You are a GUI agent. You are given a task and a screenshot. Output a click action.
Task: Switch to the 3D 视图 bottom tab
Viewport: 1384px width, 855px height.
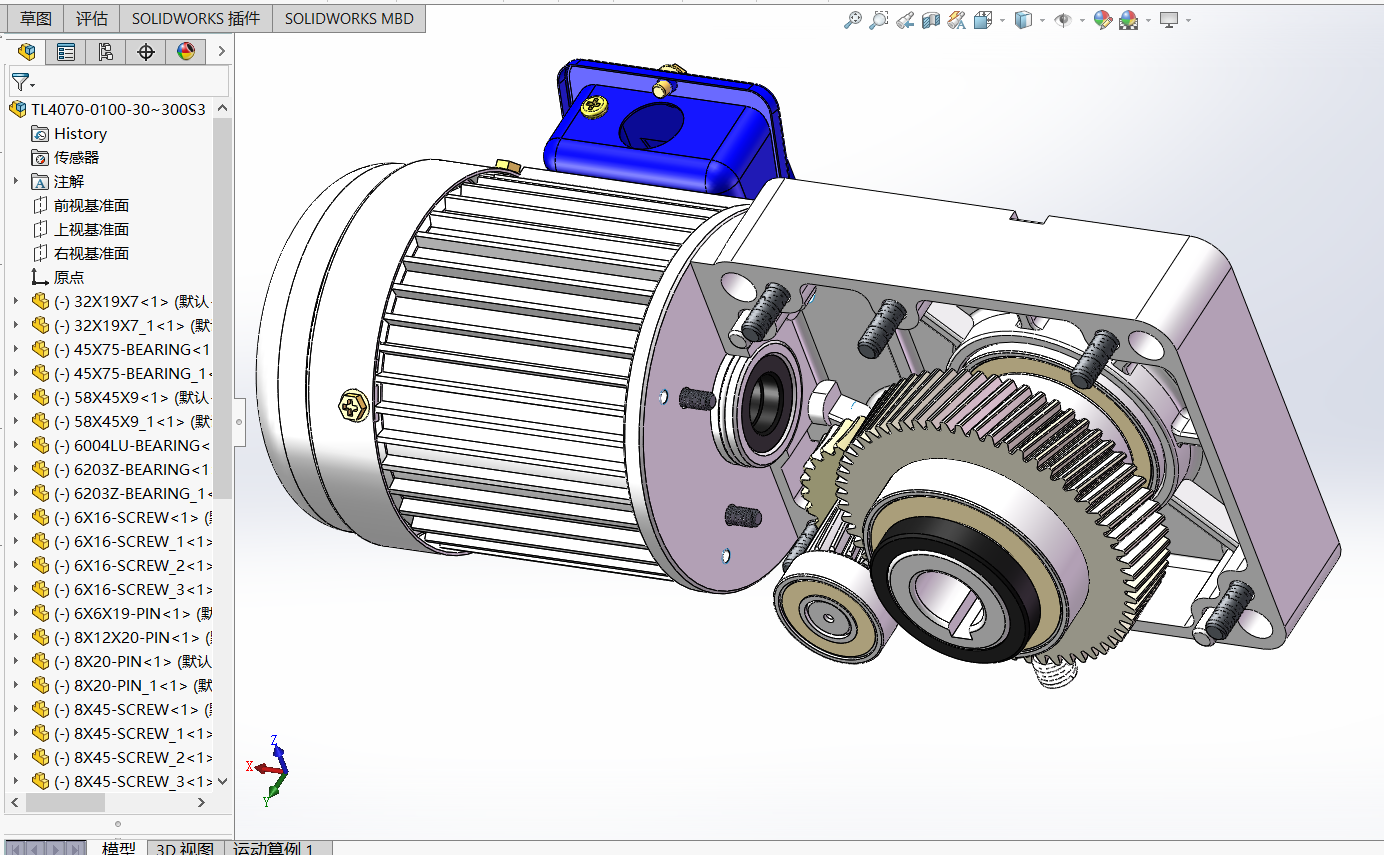[x=185, y=848]
